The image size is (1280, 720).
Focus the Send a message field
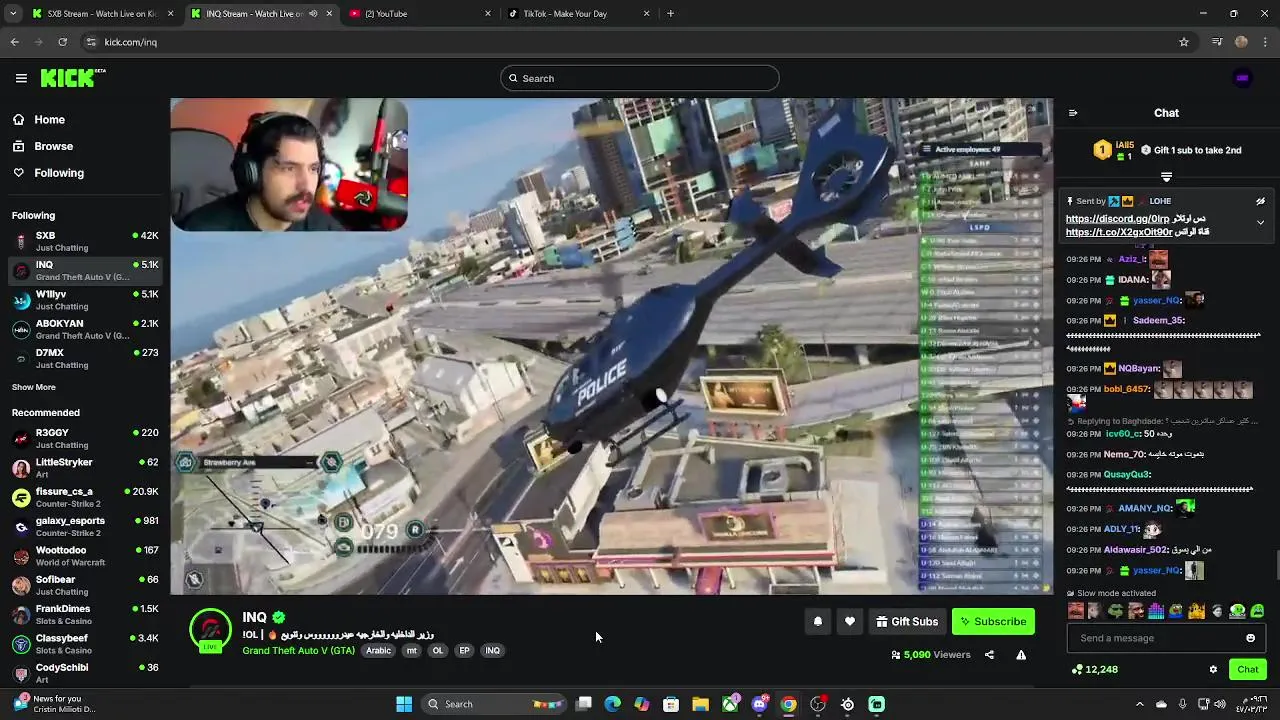(x=1166, y=638)
